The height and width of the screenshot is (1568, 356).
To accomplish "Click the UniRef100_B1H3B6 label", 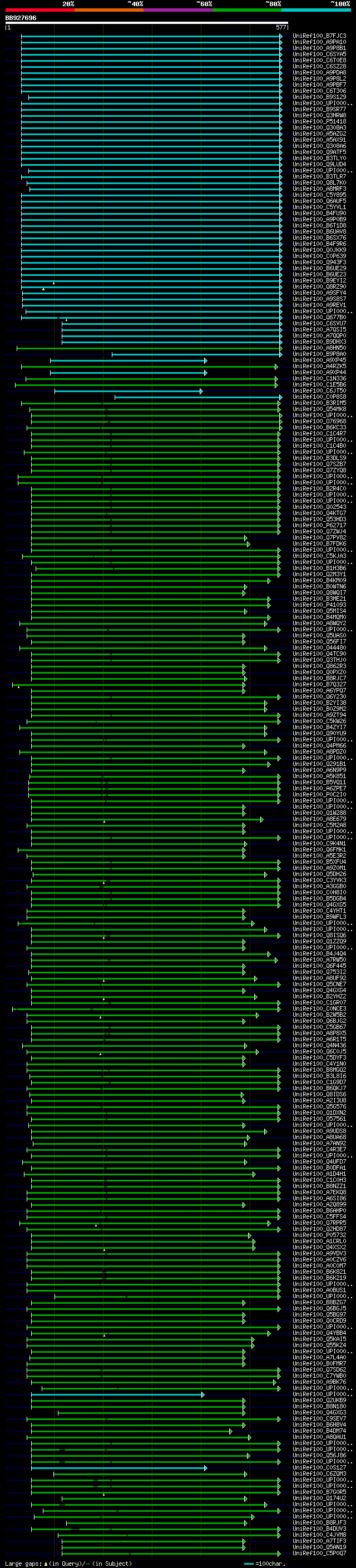I will coord(319,568).
